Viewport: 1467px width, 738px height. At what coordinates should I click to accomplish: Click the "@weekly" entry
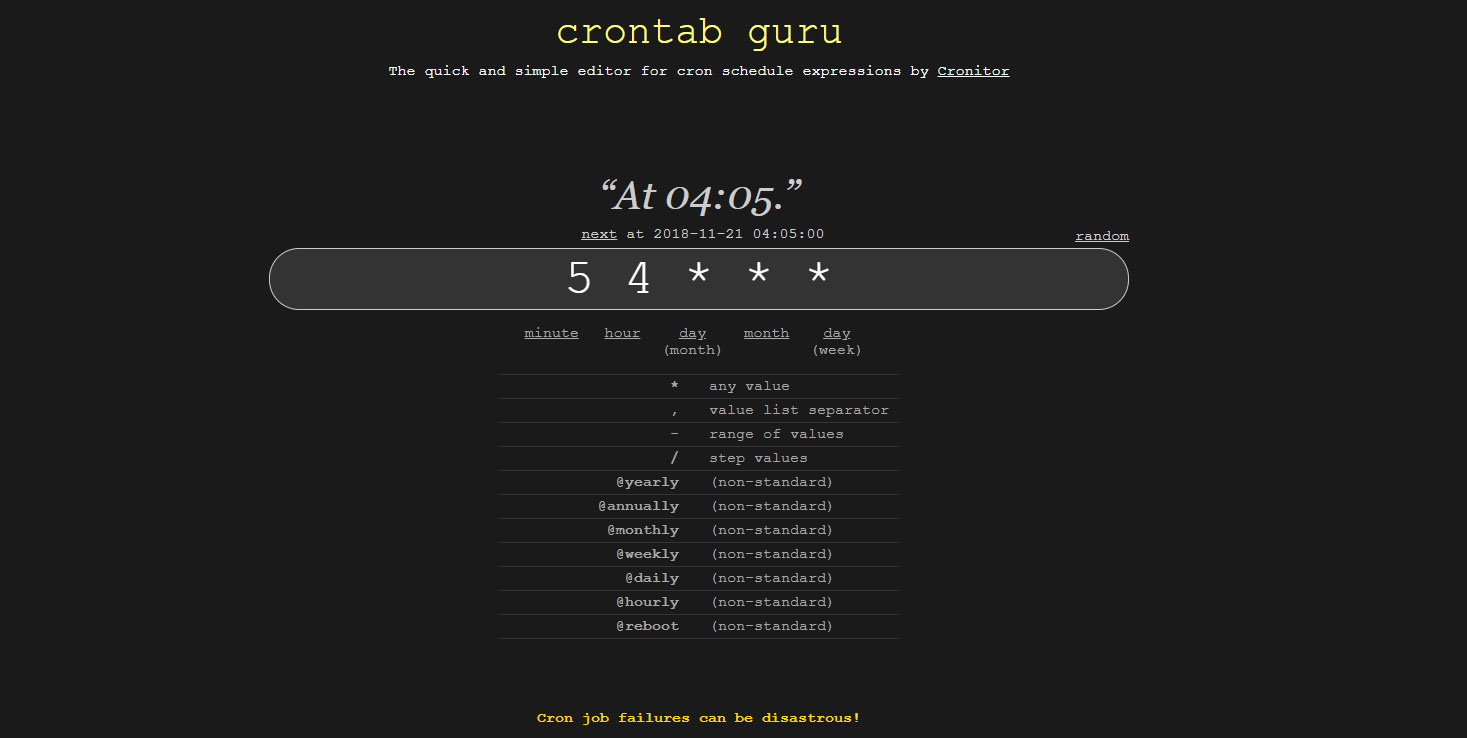[x=647, y=554]
